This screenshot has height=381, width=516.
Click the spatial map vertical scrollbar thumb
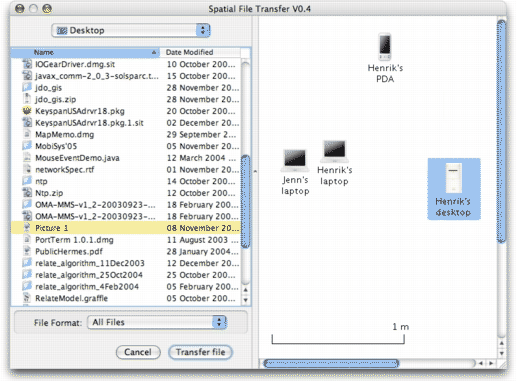click(x=501, y=132)
